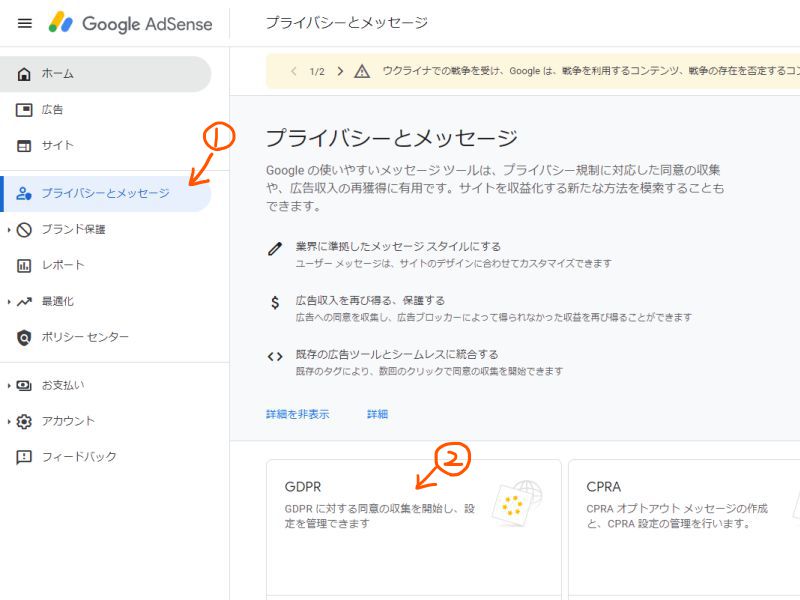Image resolution: width=800 pixels, height=600 pixels.
Task: Click the Google AdSense logo
Action: pos(131,23)
